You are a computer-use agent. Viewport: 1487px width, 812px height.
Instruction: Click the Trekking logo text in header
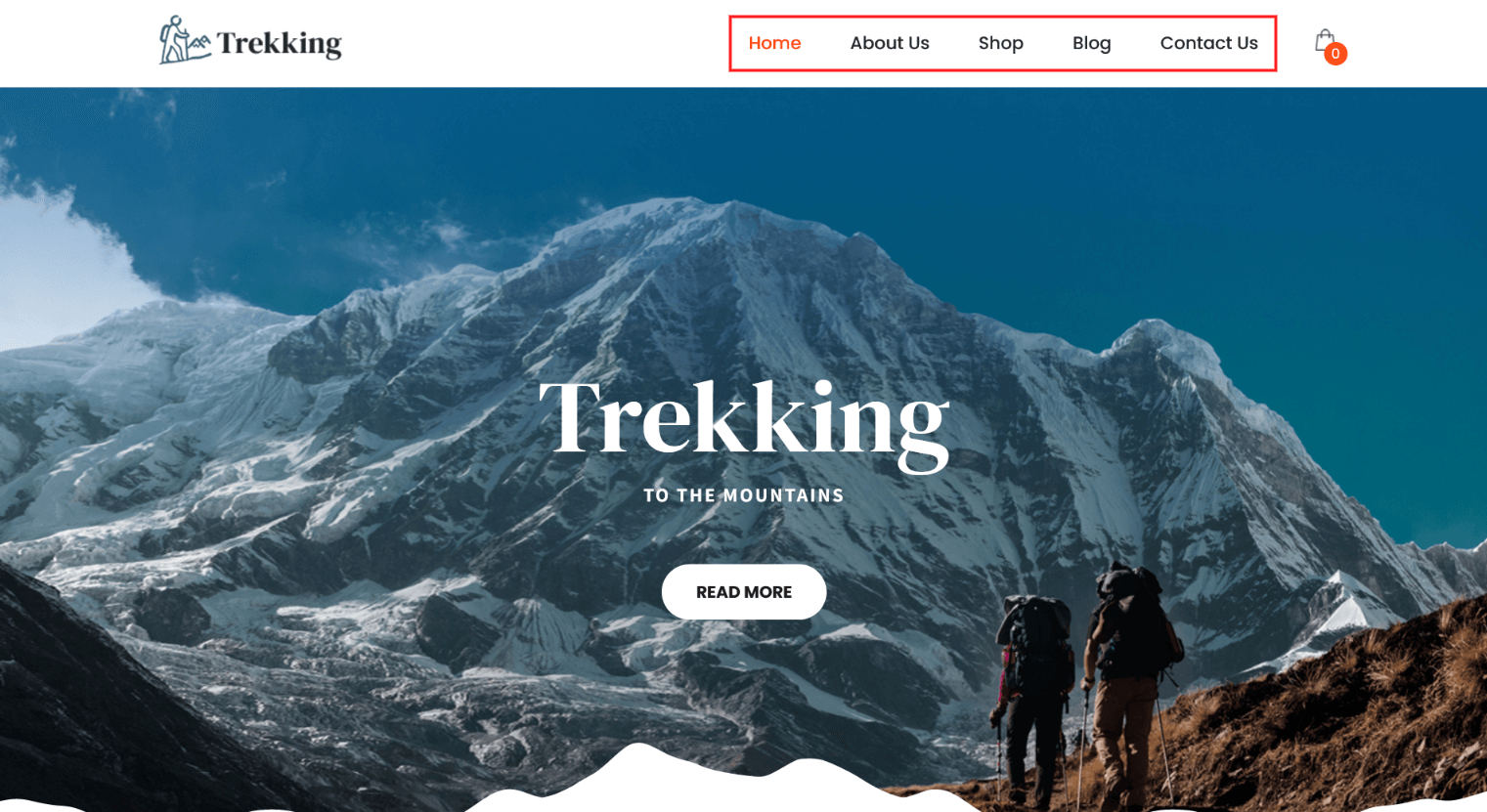[280, 43]
